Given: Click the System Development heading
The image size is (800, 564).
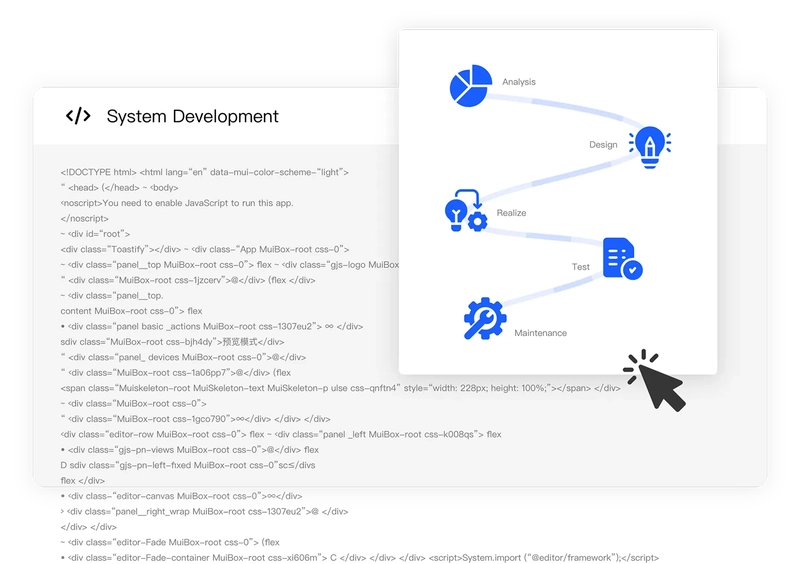Looking at the screenshot, I should tap(192, 116).
